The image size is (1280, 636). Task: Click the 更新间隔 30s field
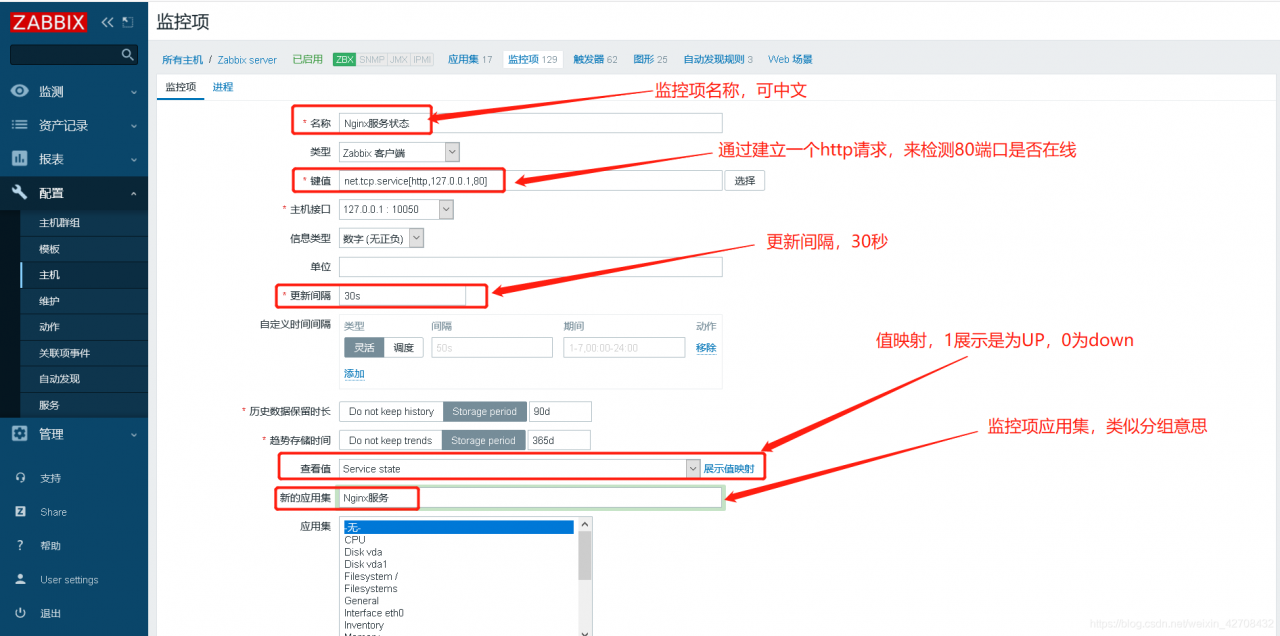pyautogui.click(x=402, y=296)
